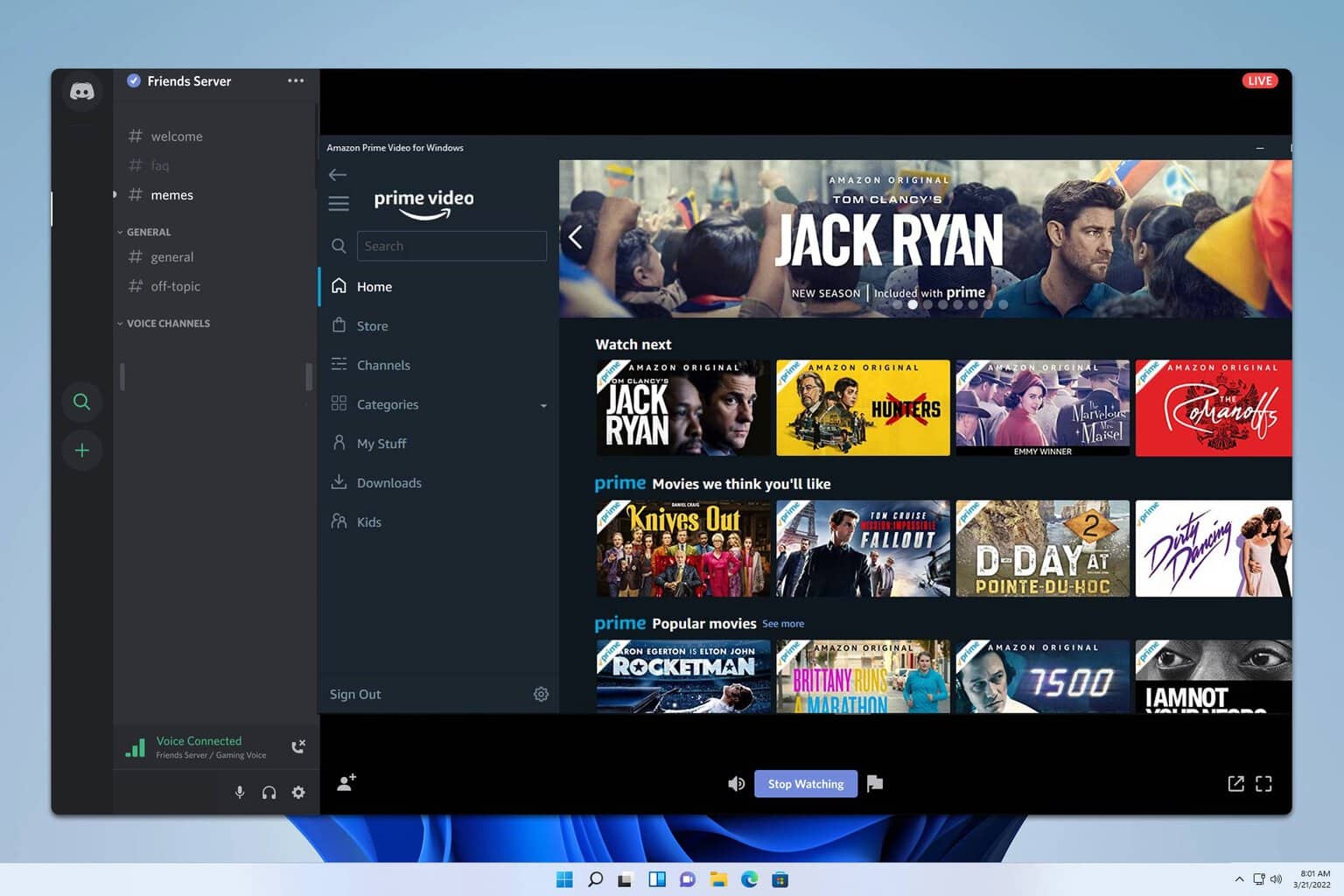Click the green Add a Server plus icon
Screen dimensions: 1344x896
click(81, 451)
